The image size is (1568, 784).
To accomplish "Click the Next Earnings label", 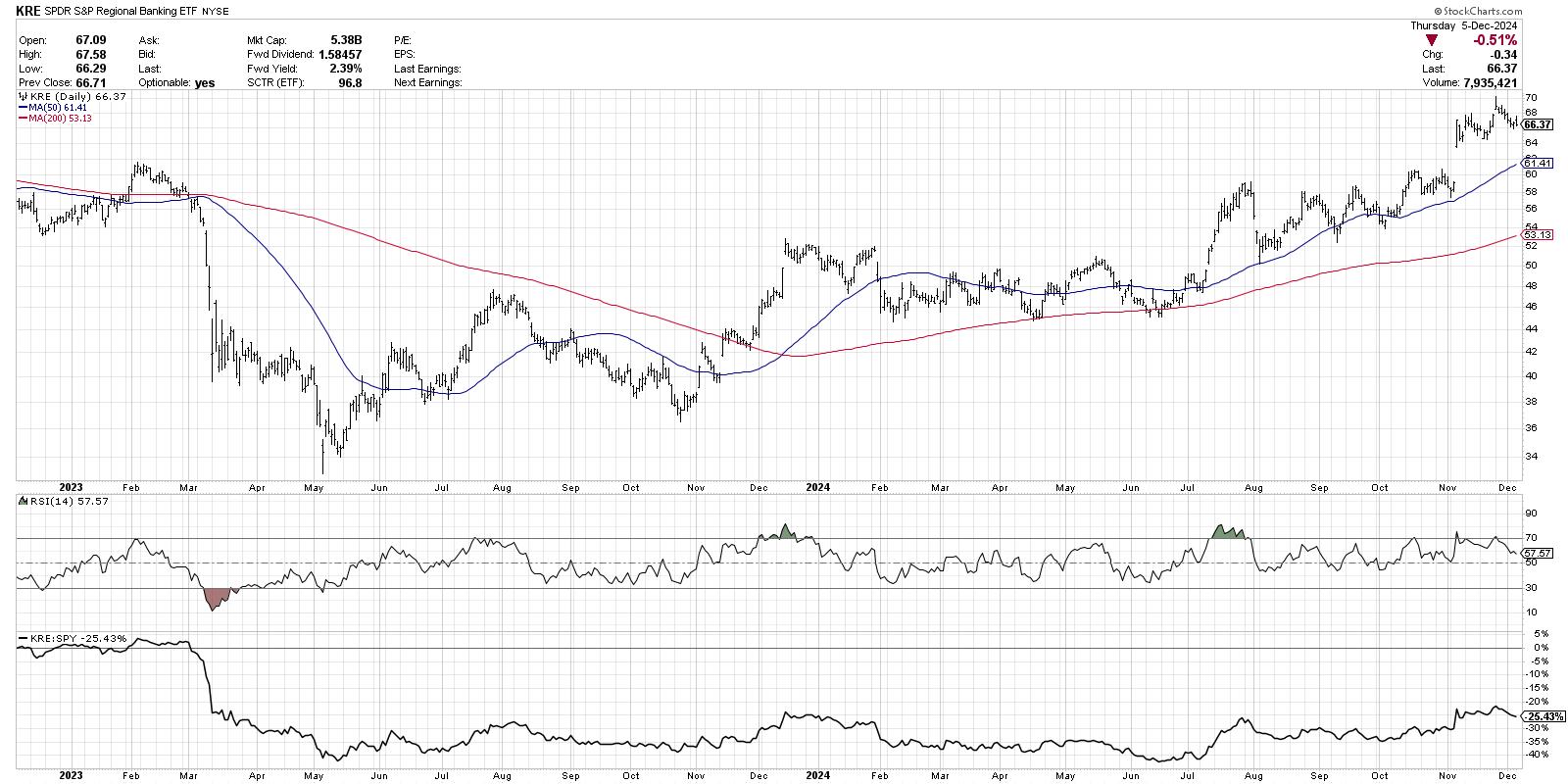I will pos(429,83).
